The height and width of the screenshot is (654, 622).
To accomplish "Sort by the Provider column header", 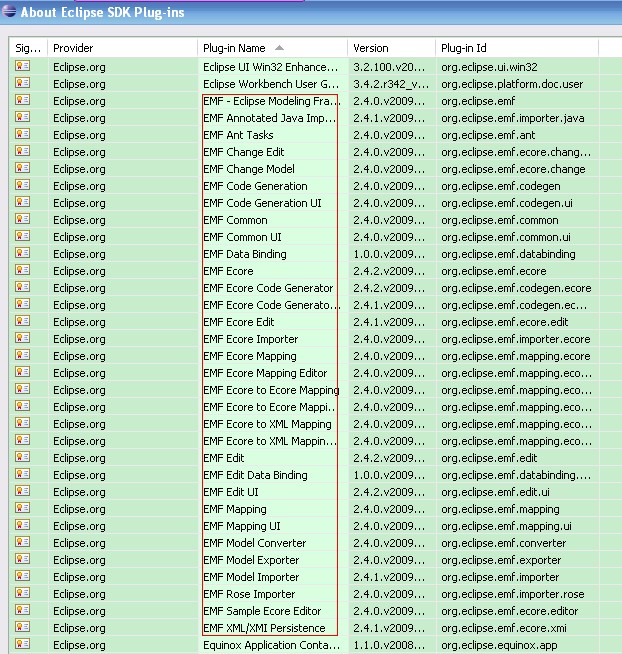I will (x=122, y=48).
